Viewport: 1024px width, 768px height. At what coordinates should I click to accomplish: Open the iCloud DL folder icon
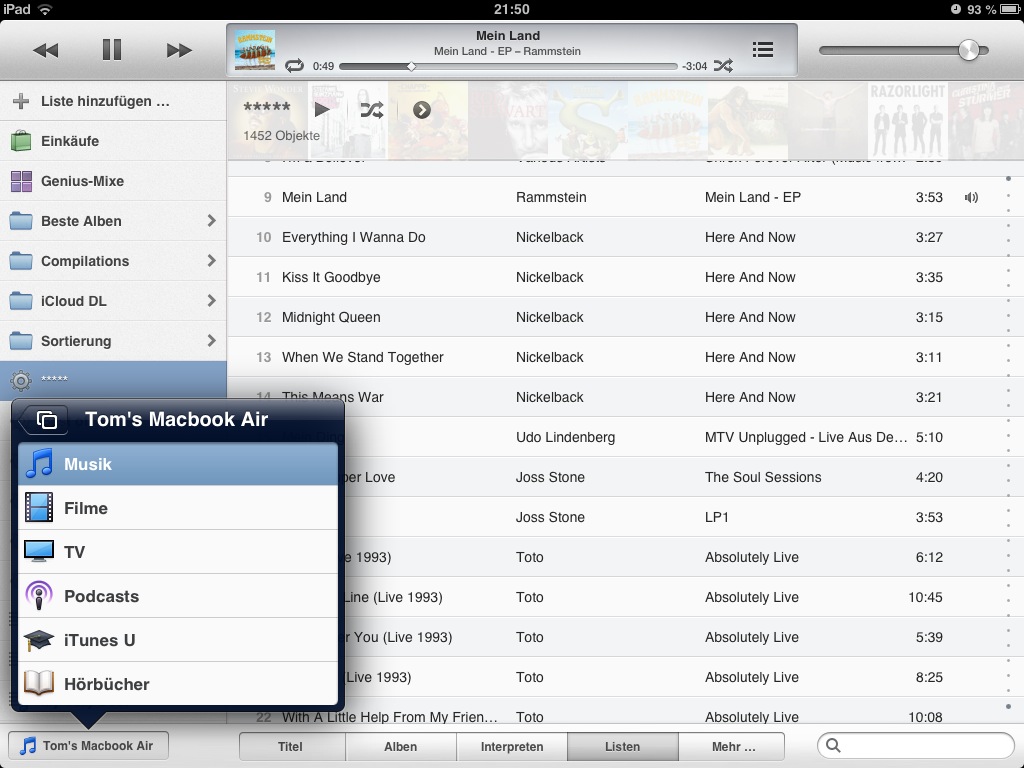[21, 300]
